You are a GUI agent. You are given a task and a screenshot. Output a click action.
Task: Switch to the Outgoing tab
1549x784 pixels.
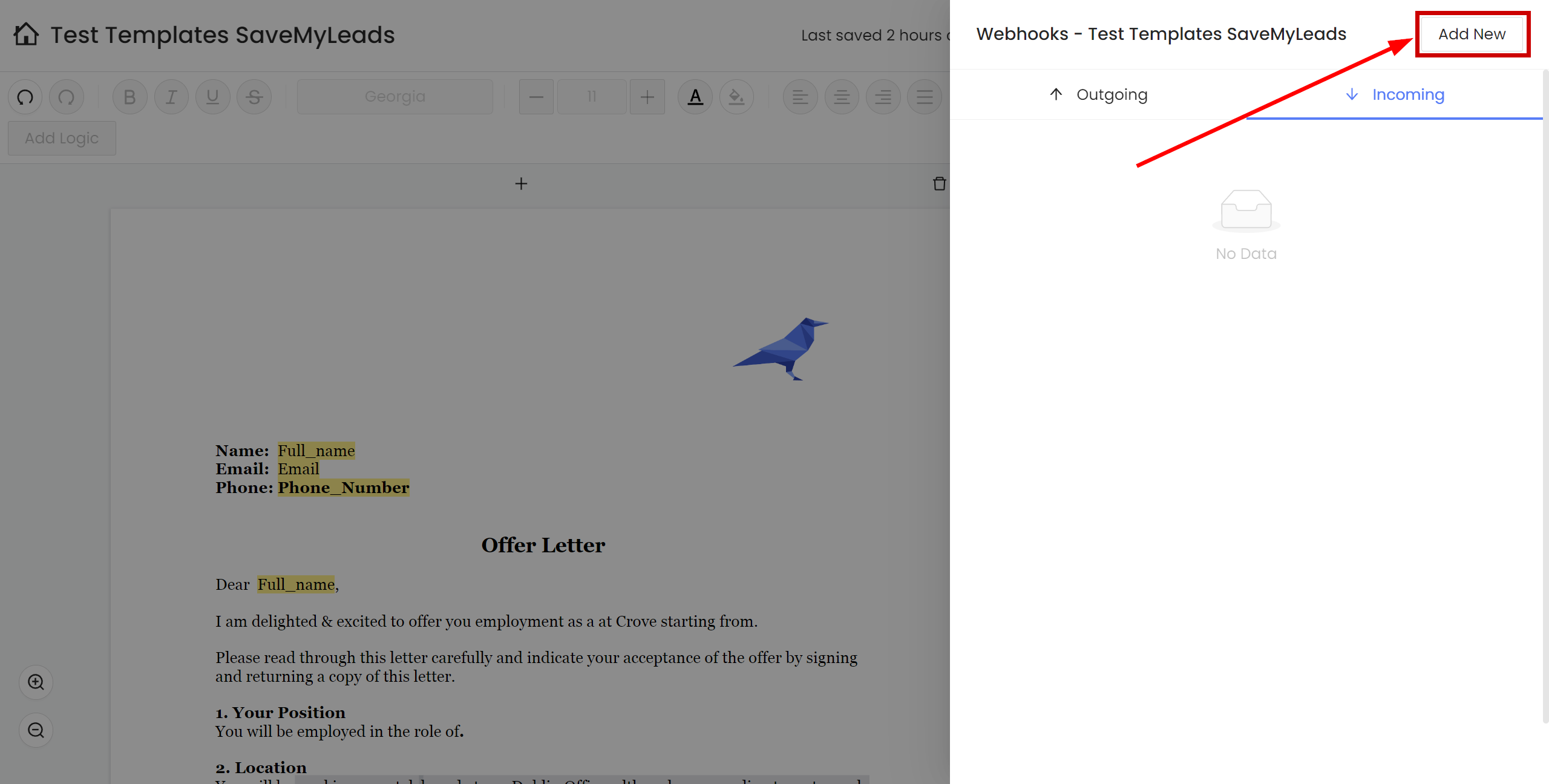pos(1098,94)
